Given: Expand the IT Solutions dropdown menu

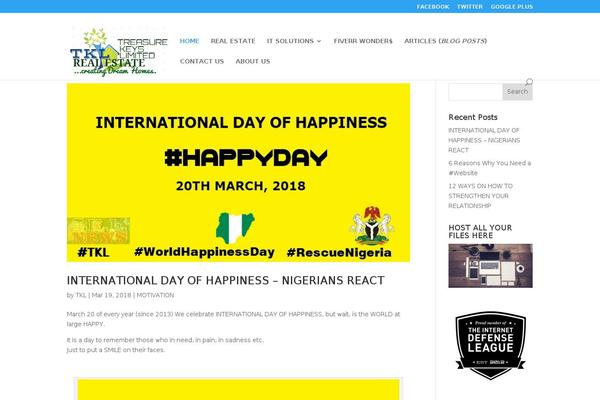Looking at the screenshot, I should click(294, 41).
